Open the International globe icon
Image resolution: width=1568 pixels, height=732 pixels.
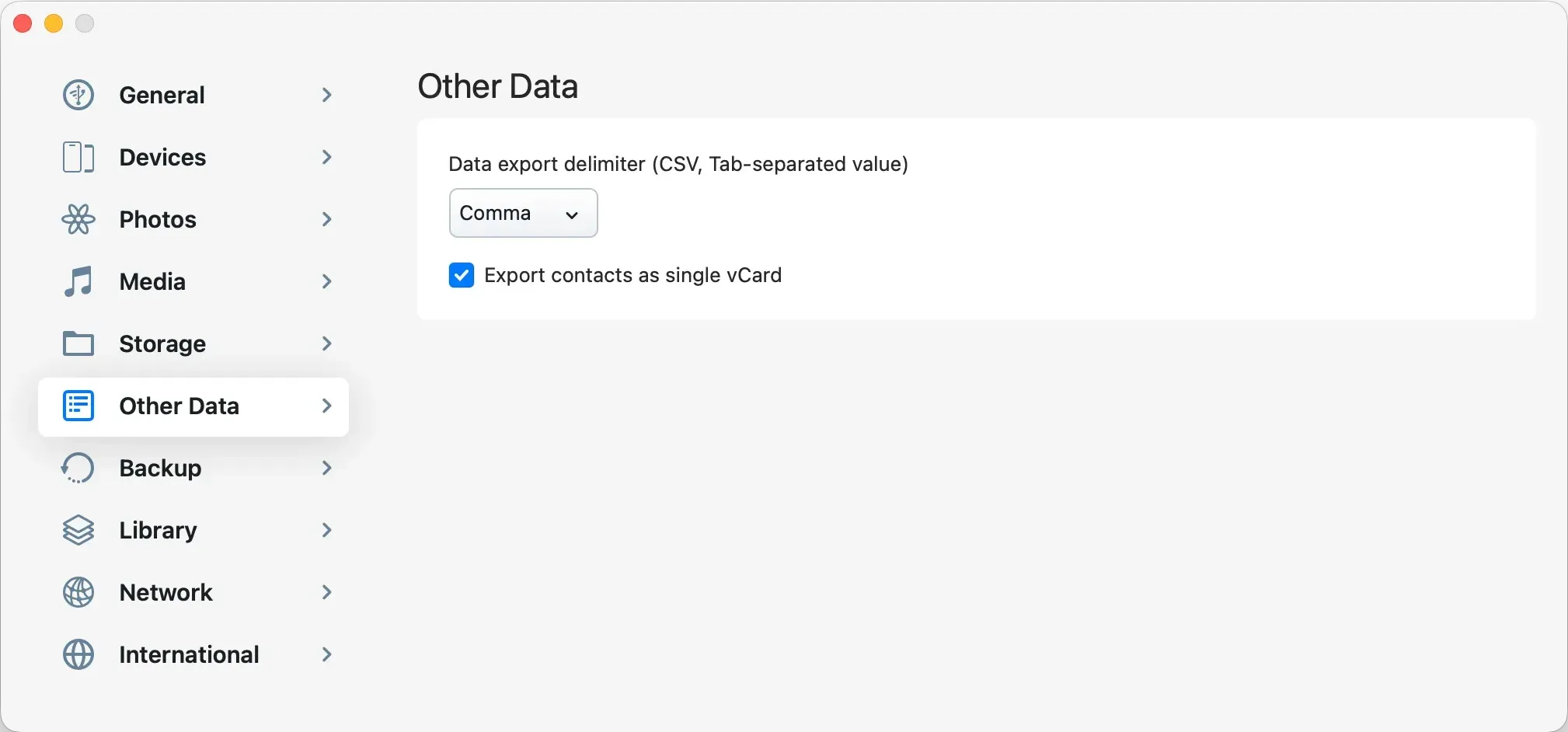tap(78, 654)
